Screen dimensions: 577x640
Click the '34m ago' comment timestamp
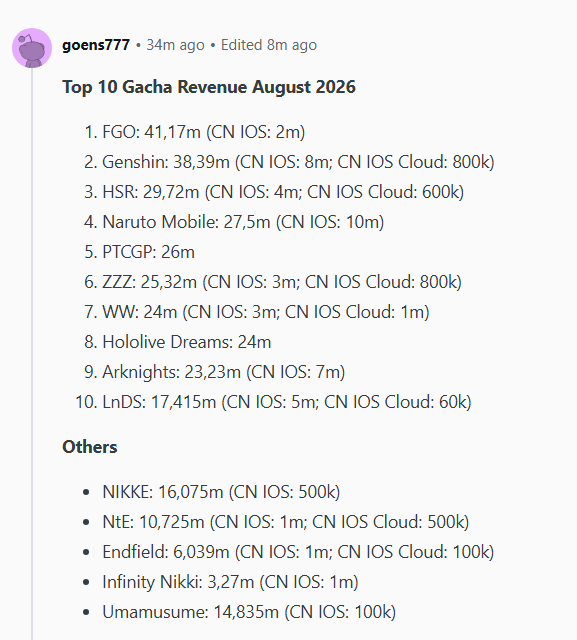(x=175, y=45)
